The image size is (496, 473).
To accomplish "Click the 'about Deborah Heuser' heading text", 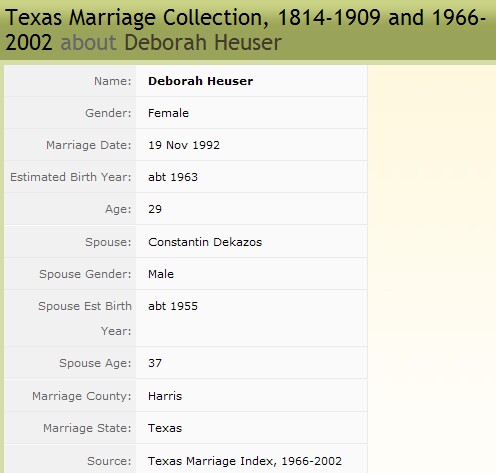I will (171, 42).
